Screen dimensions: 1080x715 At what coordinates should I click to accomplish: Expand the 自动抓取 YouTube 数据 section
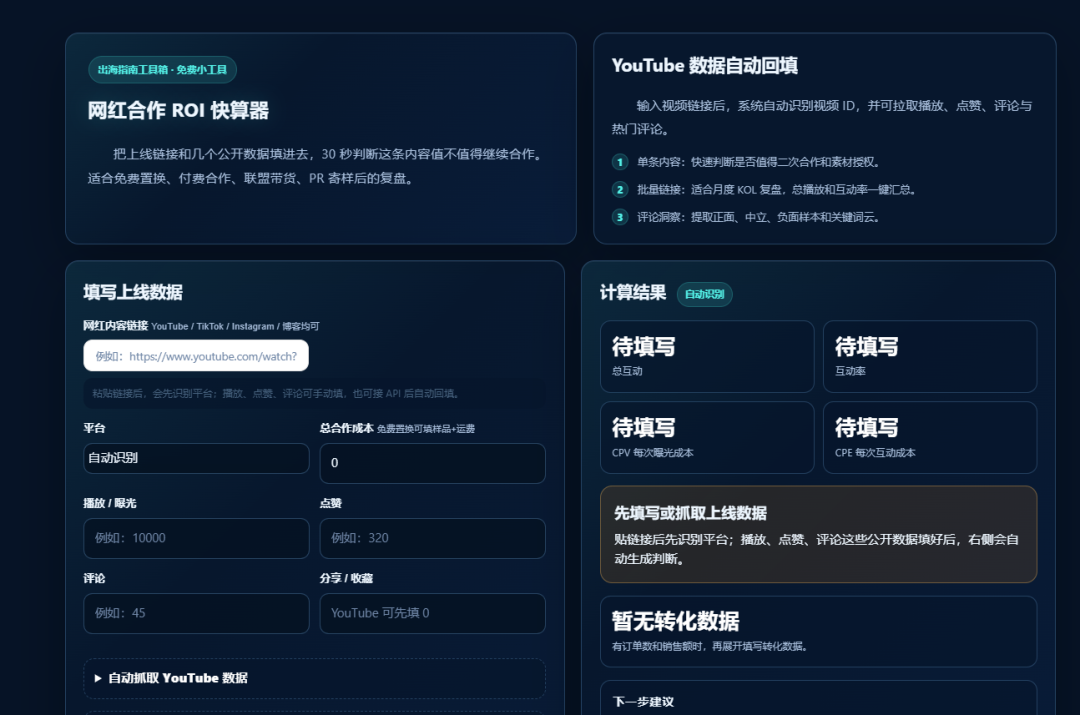[x=314, y=678]
